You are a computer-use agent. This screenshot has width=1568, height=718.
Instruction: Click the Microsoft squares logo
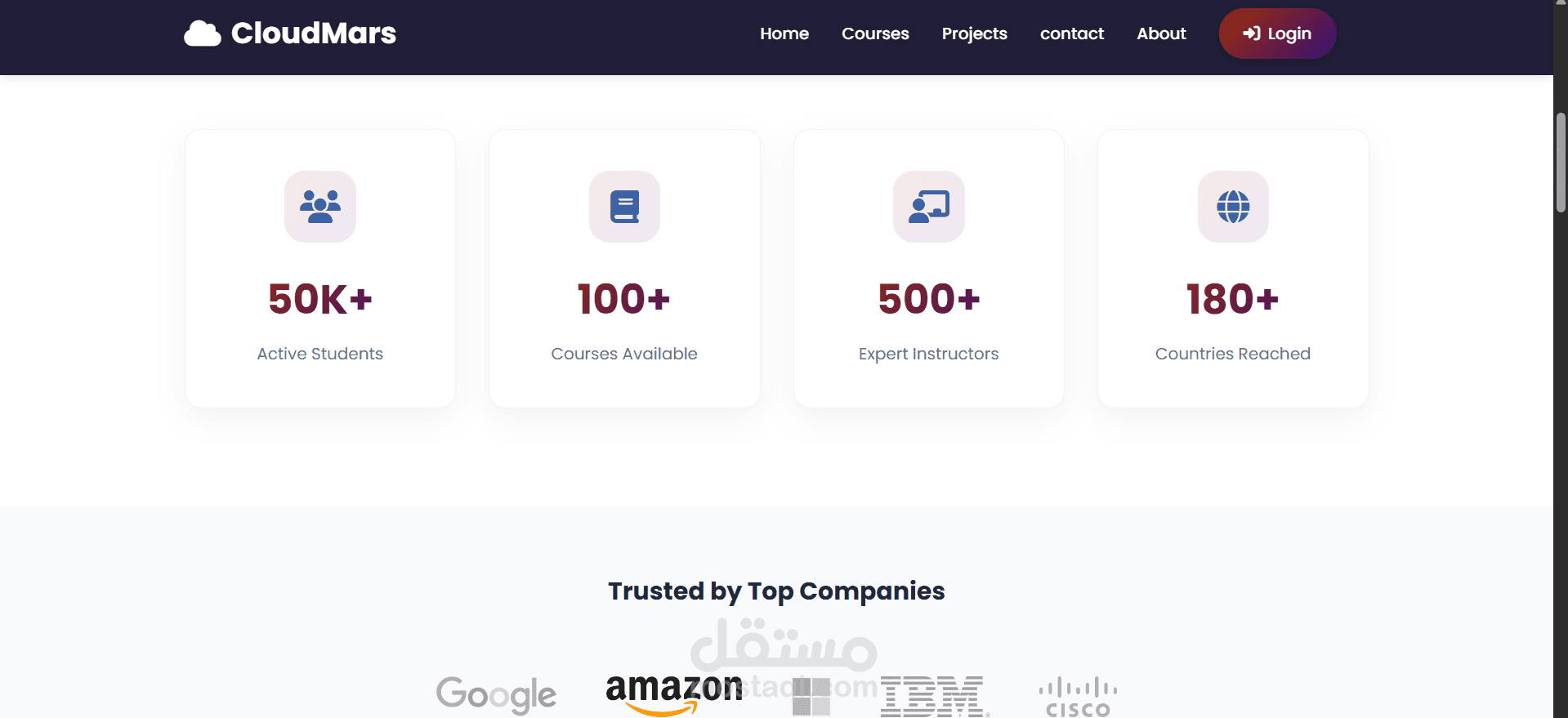[x=811, y=697]
